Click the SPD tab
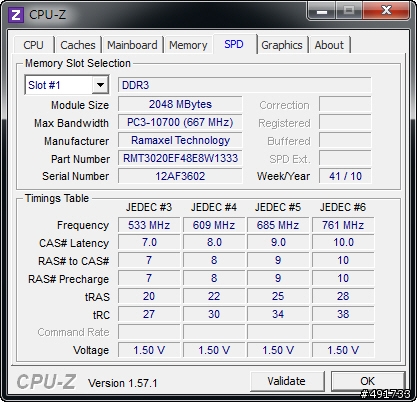 [234, 44]
